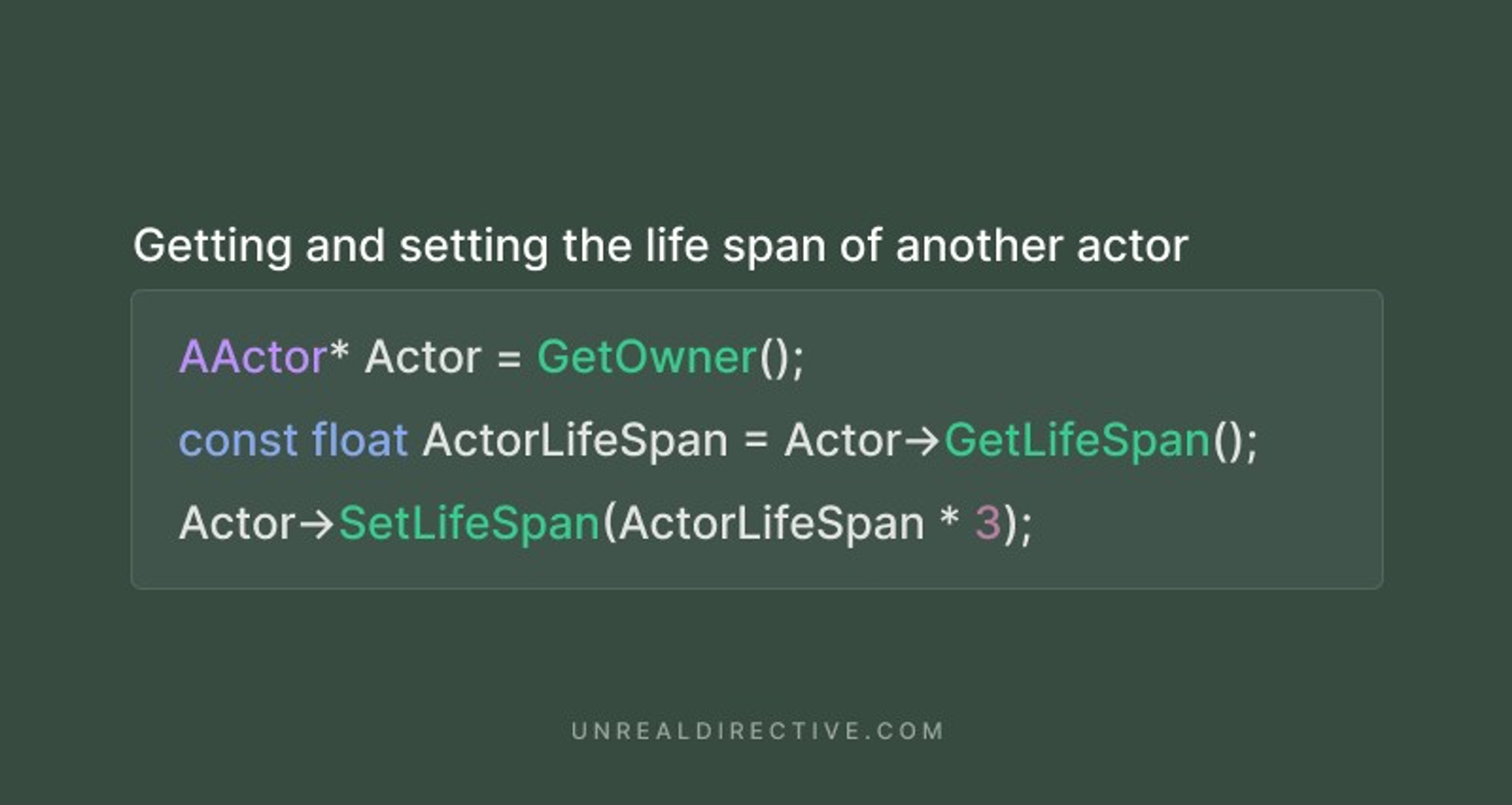Click the Actor identifier just before the GetLifeSpan arrow

[x=842, y=440]
